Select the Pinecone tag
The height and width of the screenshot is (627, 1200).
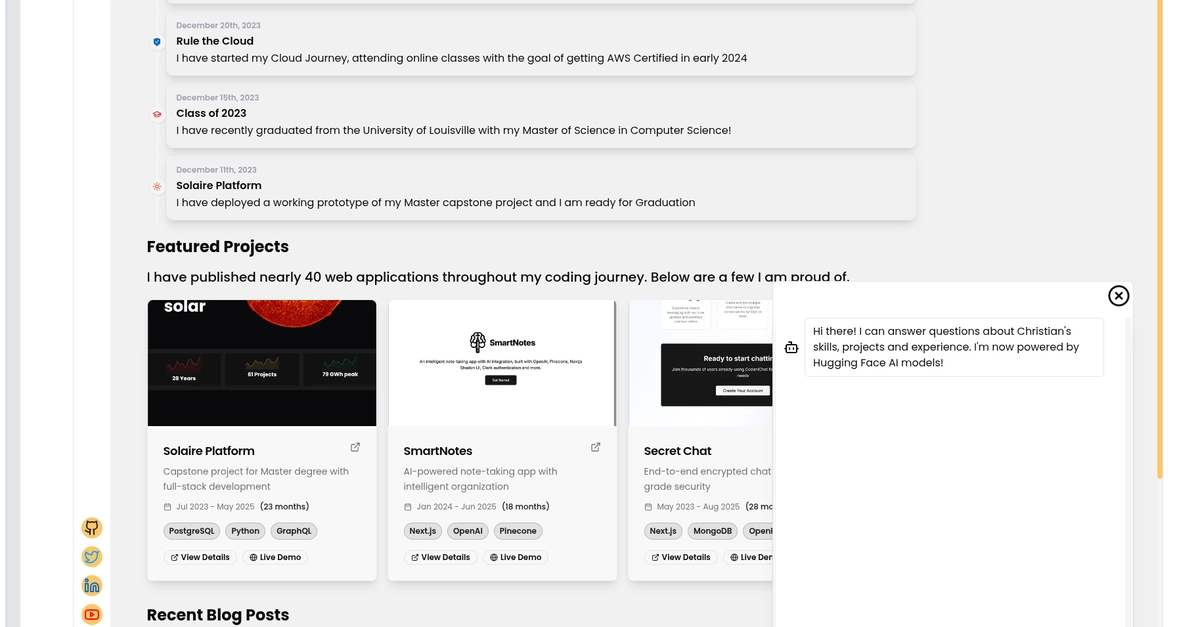click(518, 531)
